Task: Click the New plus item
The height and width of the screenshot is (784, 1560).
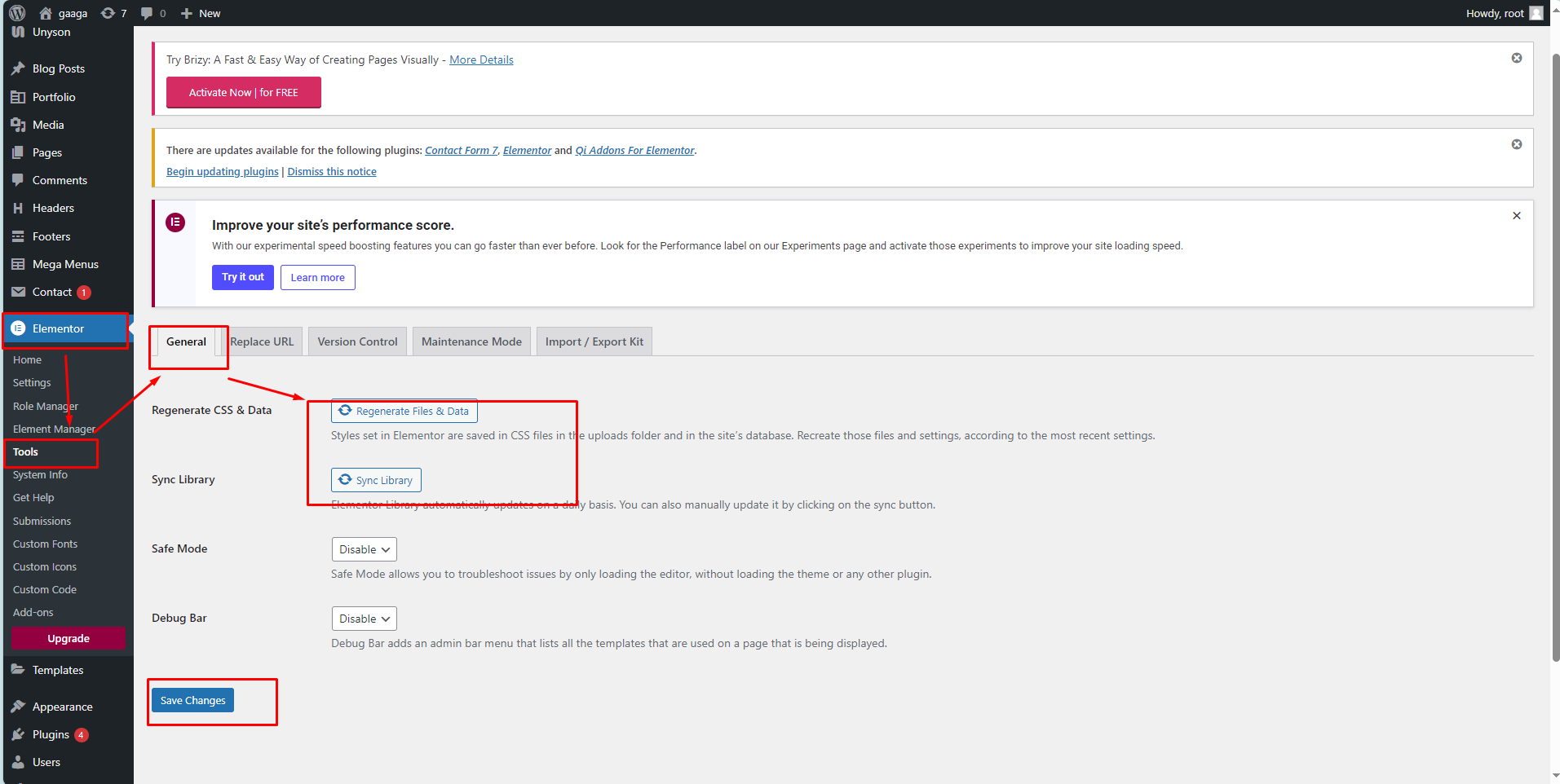Action: pyautogui.click(x=201, y=13)
